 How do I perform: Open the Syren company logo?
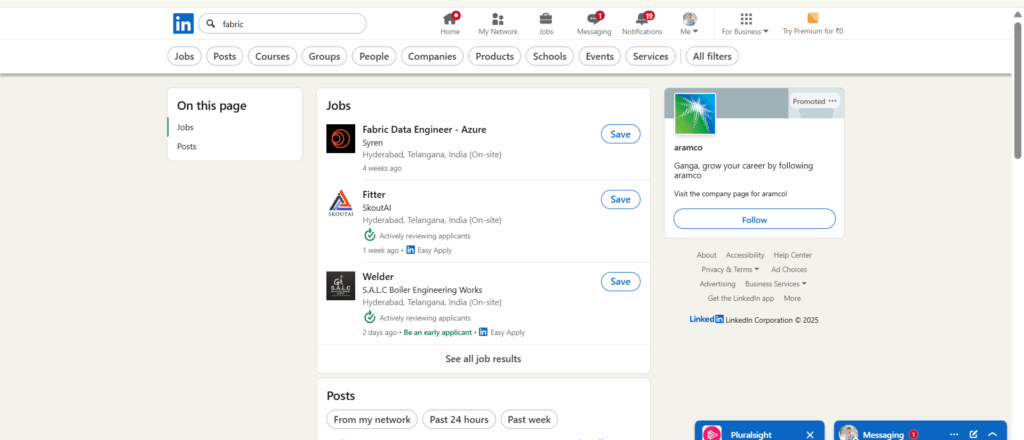pos(340,138)
